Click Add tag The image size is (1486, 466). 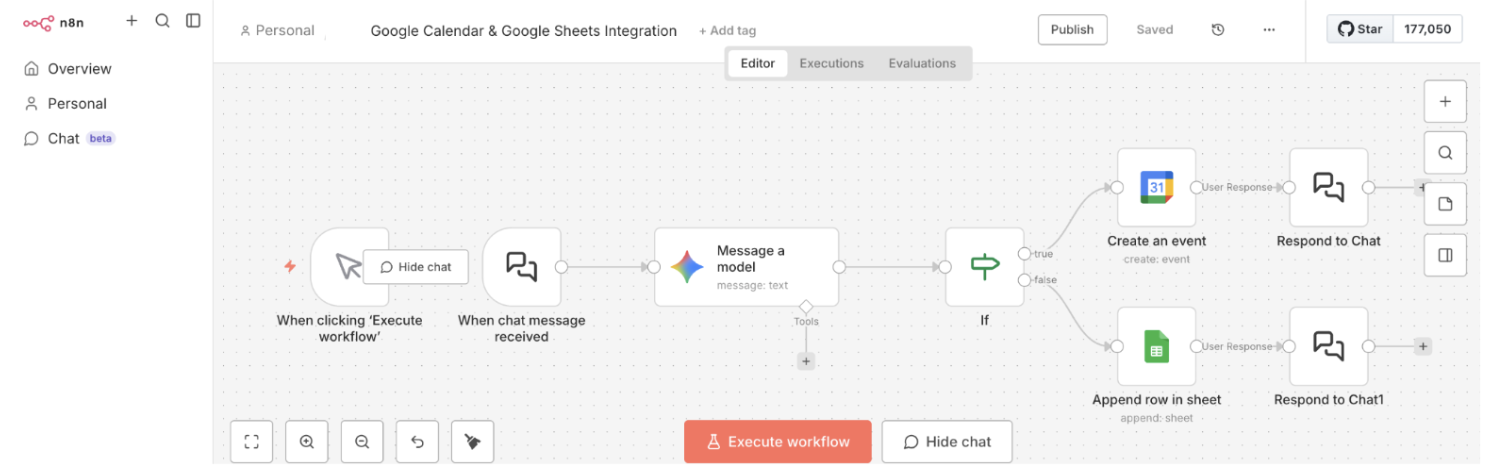click(727, 31)
